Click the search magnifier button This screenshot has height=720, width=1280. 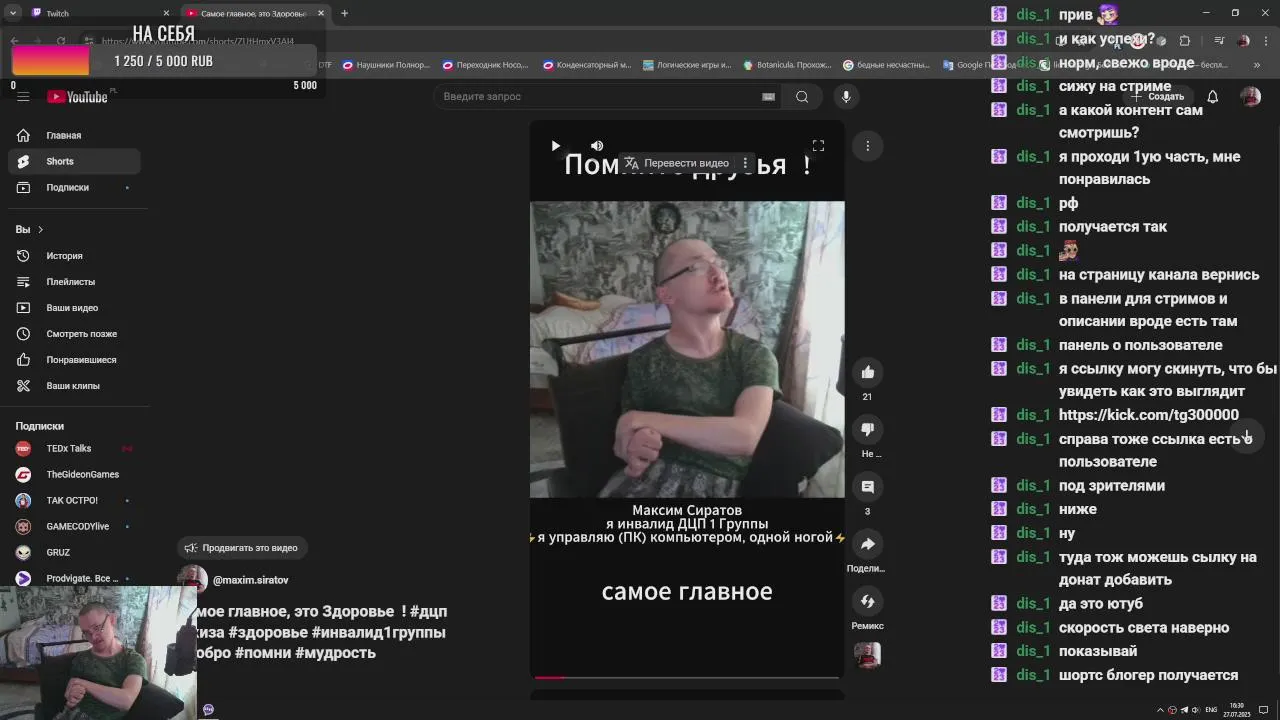(x=802, y=97)
